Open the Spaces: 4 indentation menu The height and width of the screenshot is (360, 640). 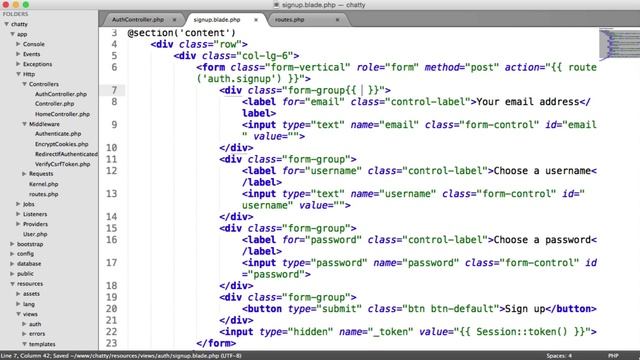coord(559,356)
